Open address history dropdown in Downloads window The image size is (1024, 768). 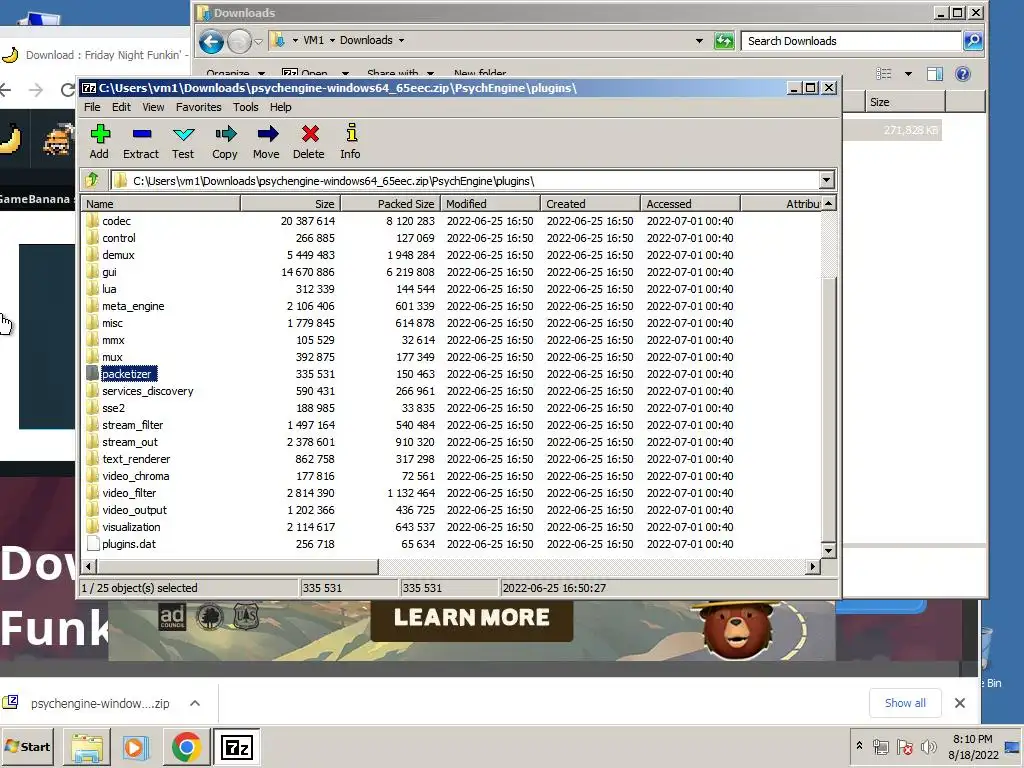coord(699,40)
